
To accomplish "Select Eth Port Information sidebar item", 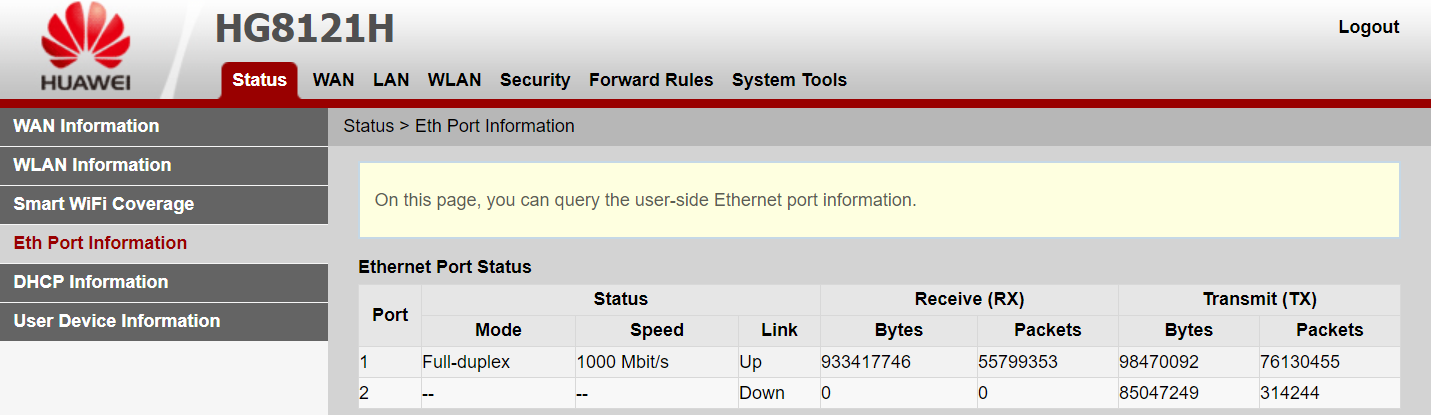I will tap(164, 243).
